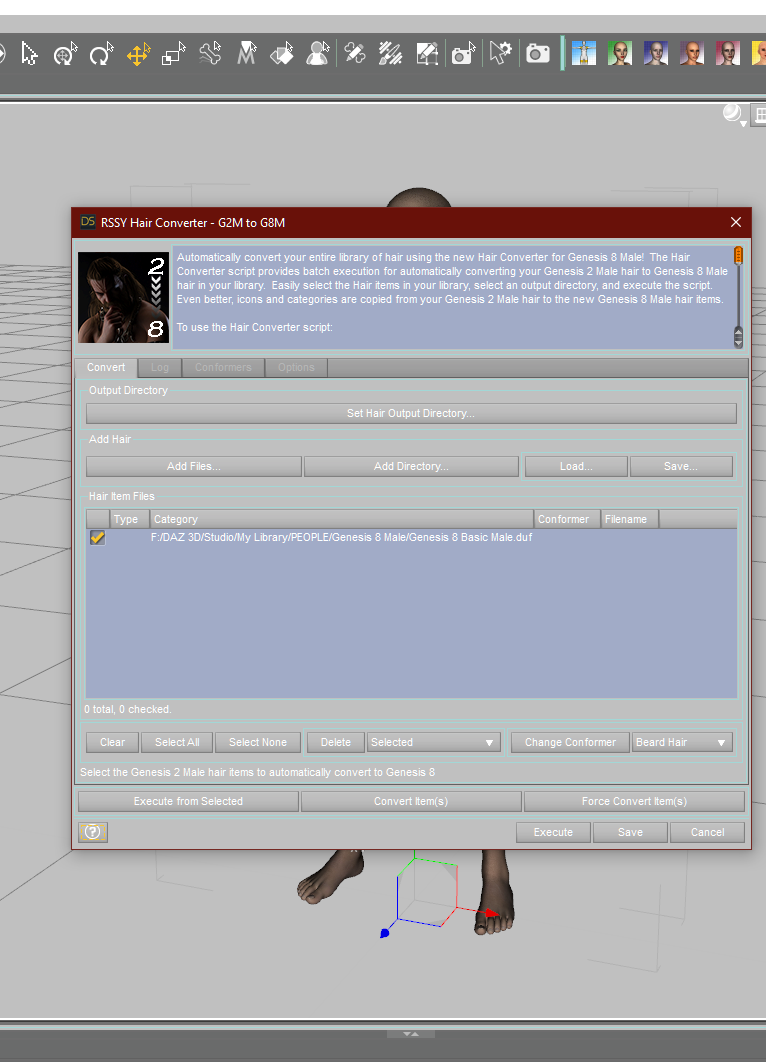Click the Change Conformer button
The height and width of the screenshot is (1062, 766).
pyautogui.click(x=570, y=742)
